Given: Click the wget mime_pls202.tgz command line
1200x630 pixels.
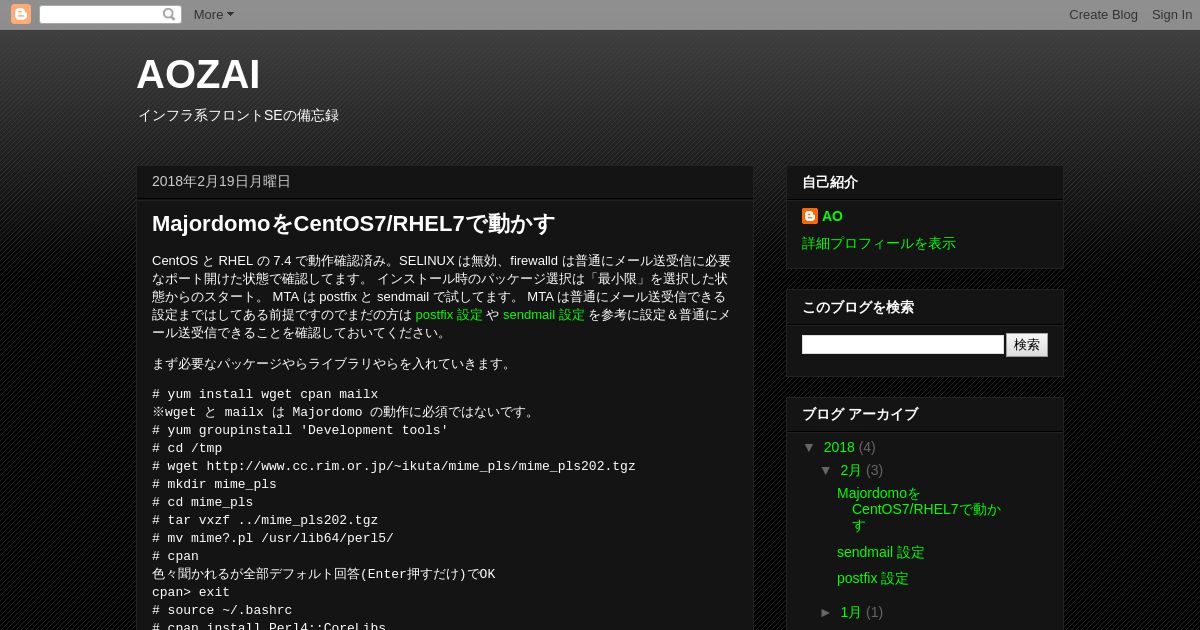Looking at the screenshot, I should pos(394,466).
